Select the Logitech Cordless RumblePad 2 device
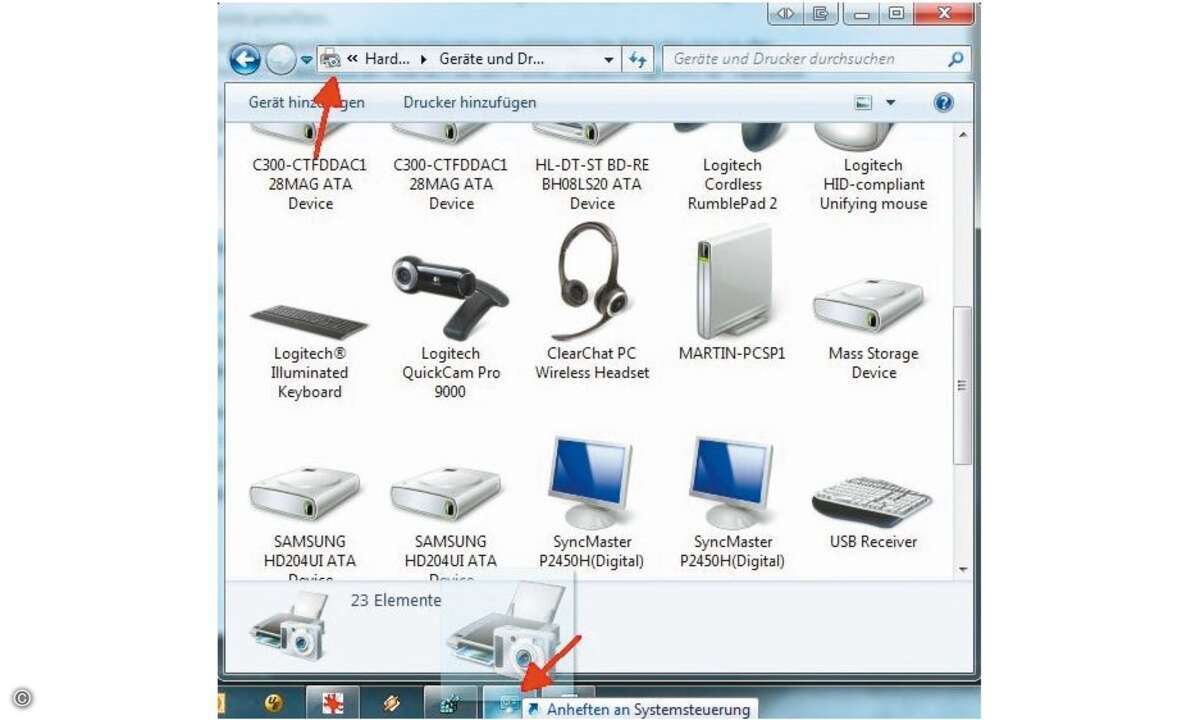 732,168
